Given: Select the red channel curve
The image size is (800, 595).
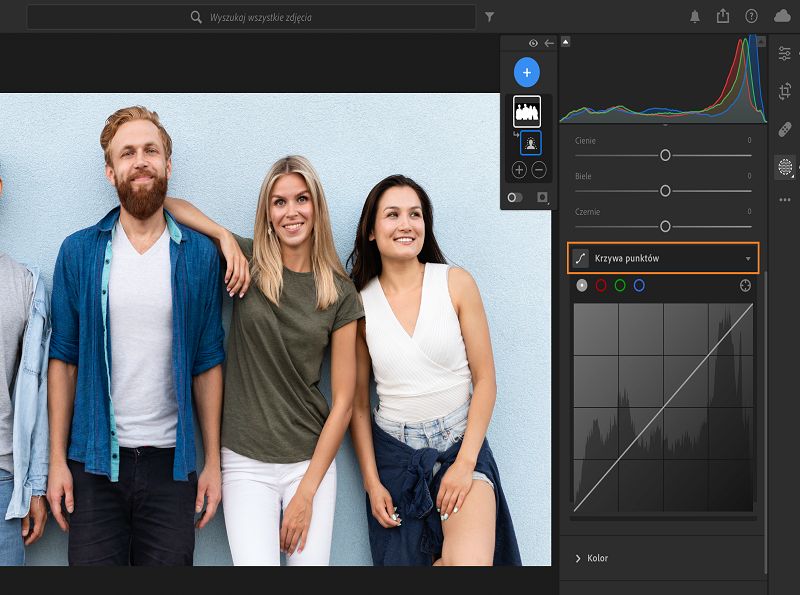Looking at the screenshot, I should [601, 285].
